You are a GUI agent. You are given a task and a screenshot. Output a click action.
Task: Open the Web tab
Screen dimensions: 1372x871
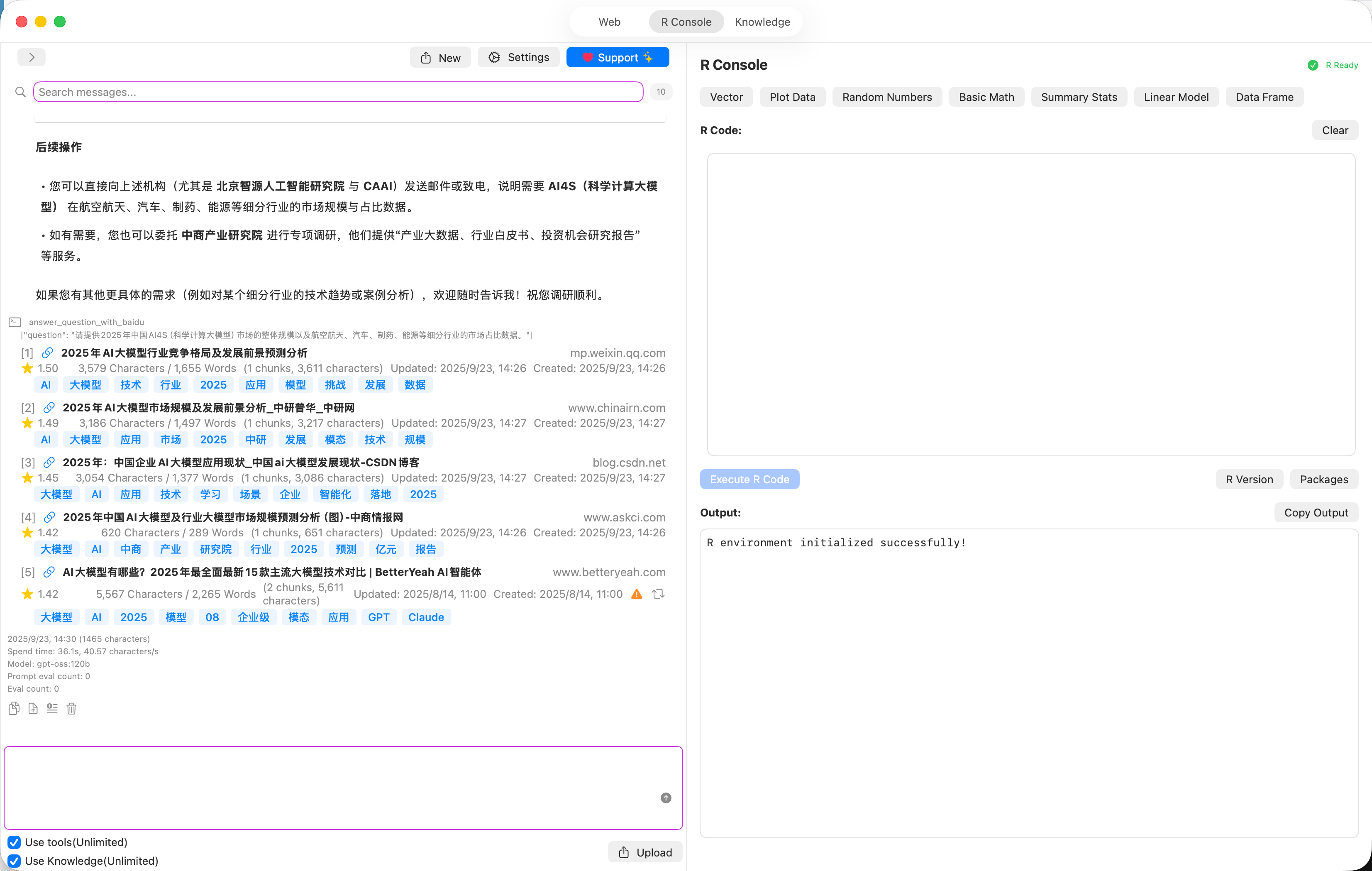click(609, 22)
